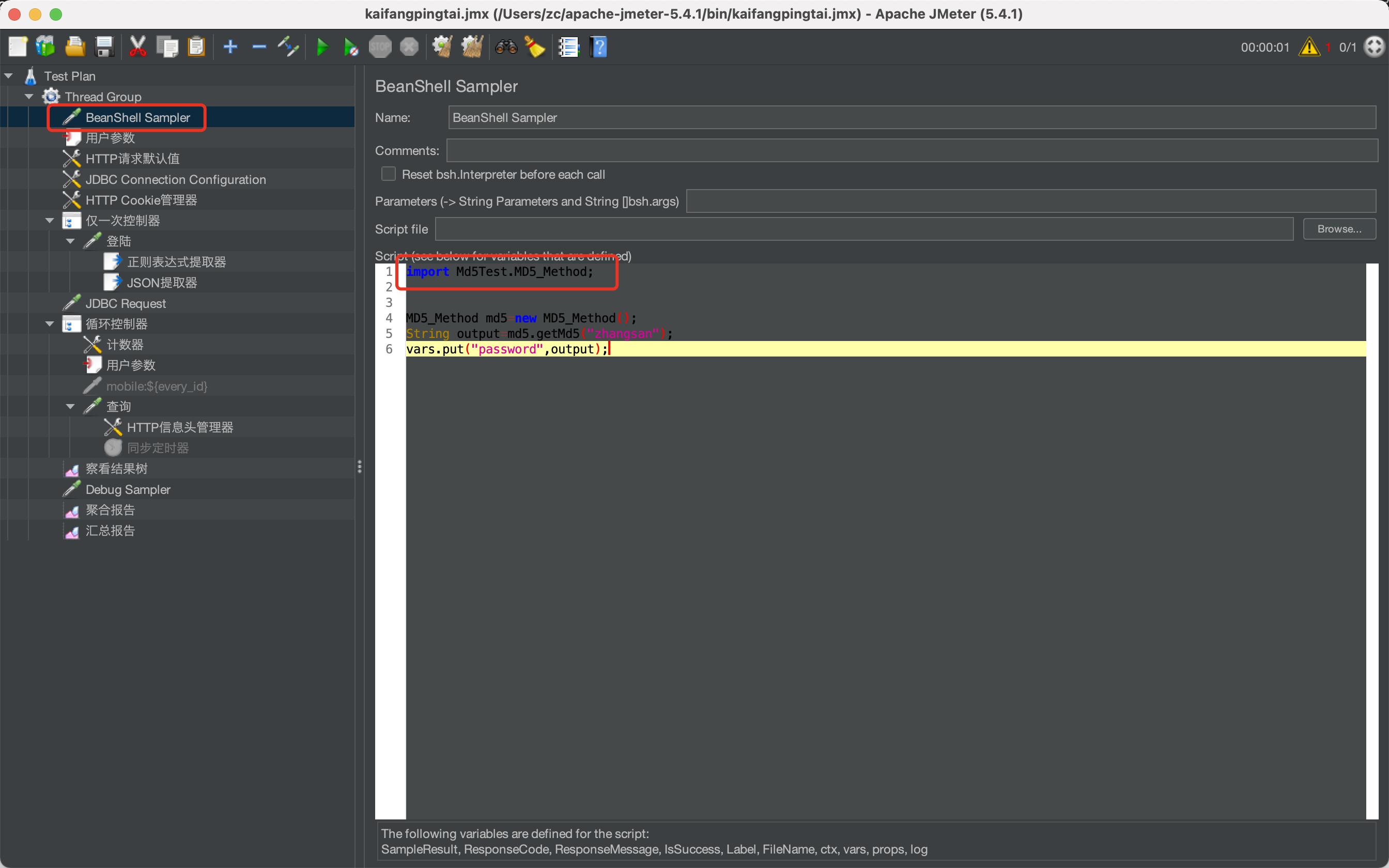Collapse the Test Plan tree node
The width and height of the screenshot is (1389, 868).
tap(9, 76)
